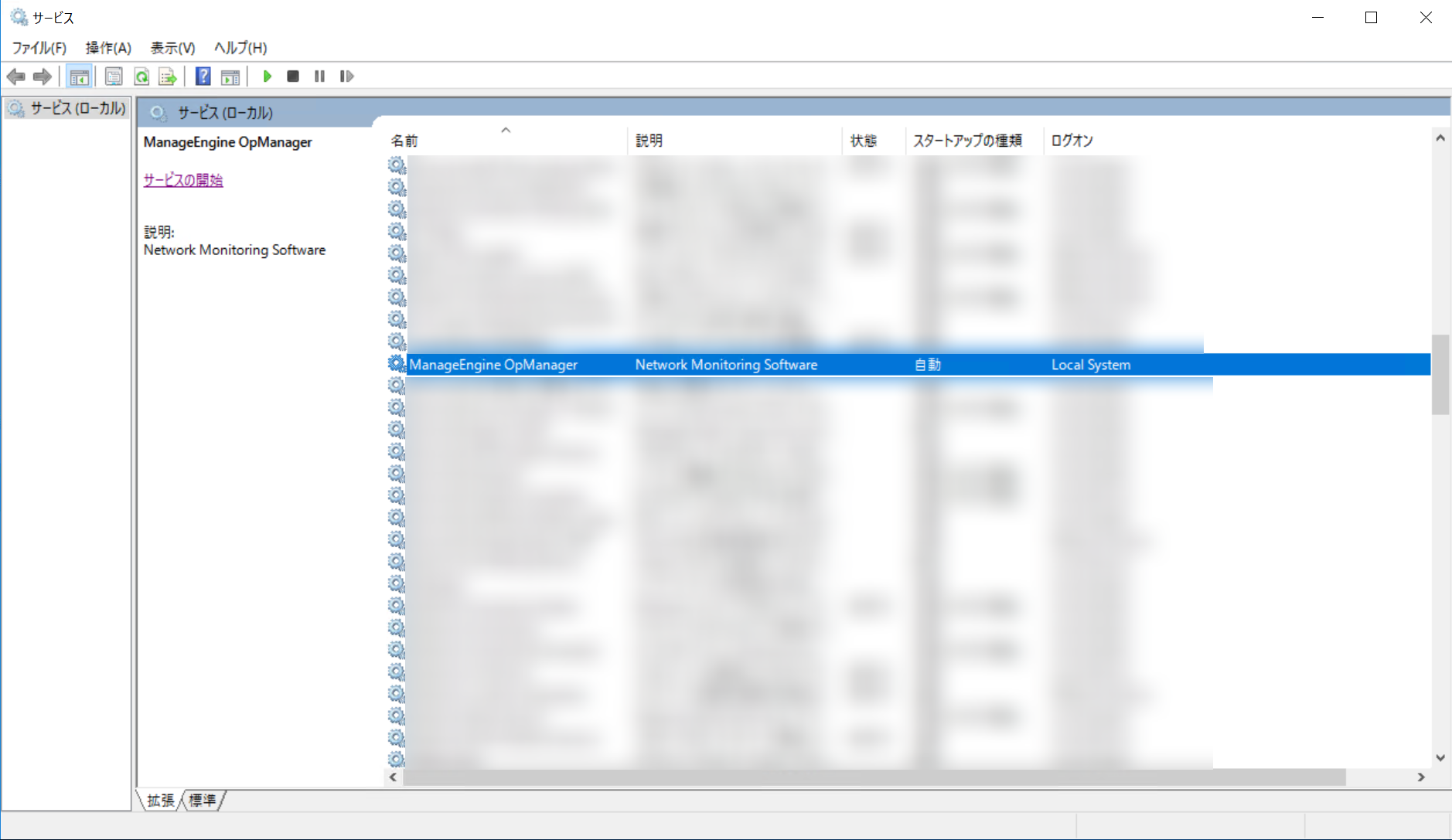The image size is (1452, 840).
Task: Click the right arrow of the horizontal scrollbar
Action: 1421,777
